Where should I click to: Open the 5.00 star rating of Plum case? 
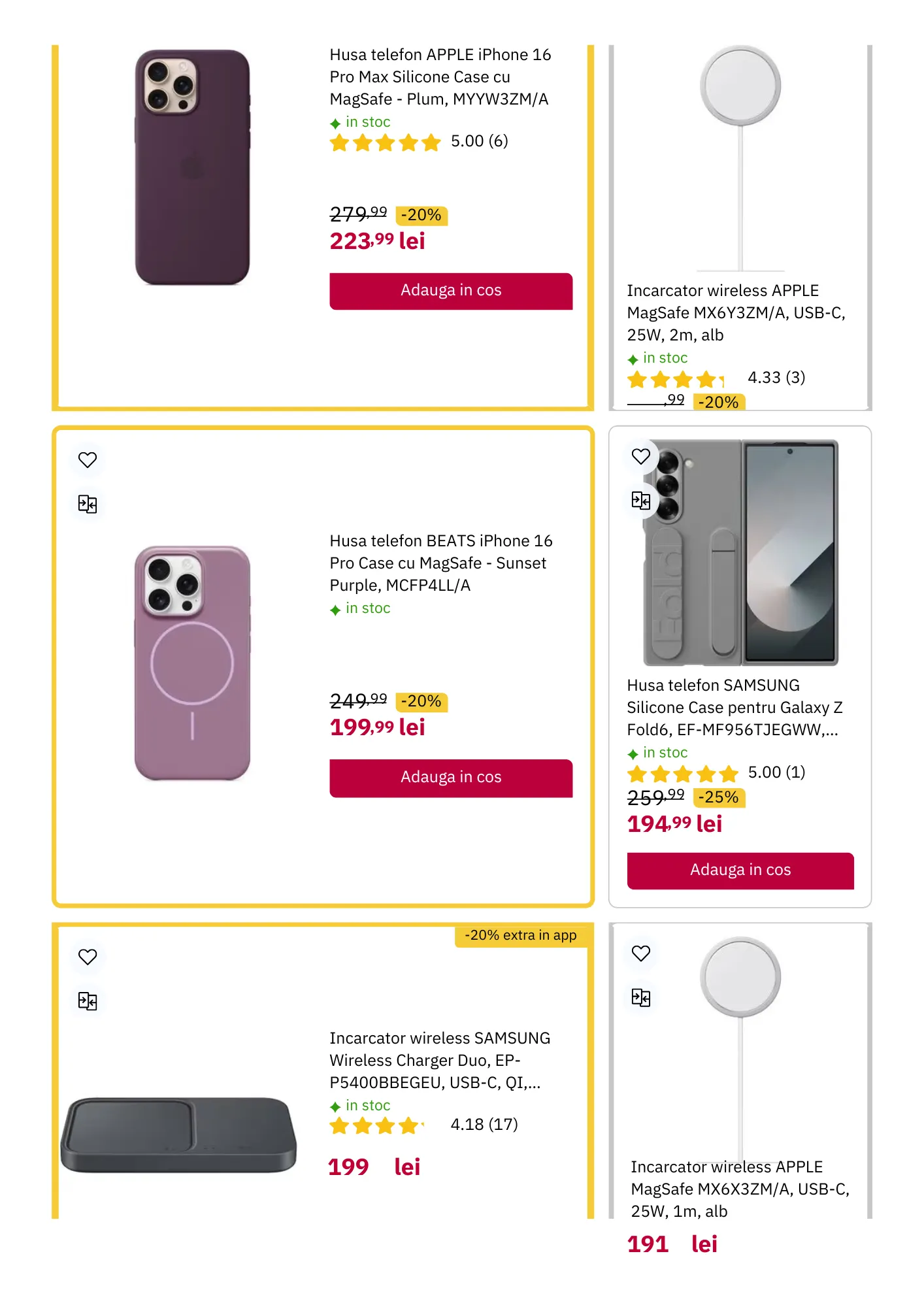[418, 142]
